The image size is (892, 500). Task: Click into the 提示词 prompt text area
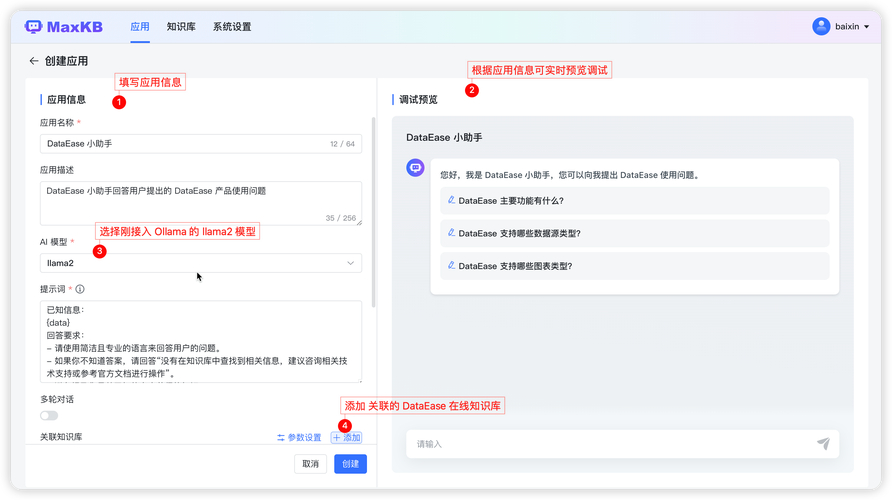pos(201,341)
